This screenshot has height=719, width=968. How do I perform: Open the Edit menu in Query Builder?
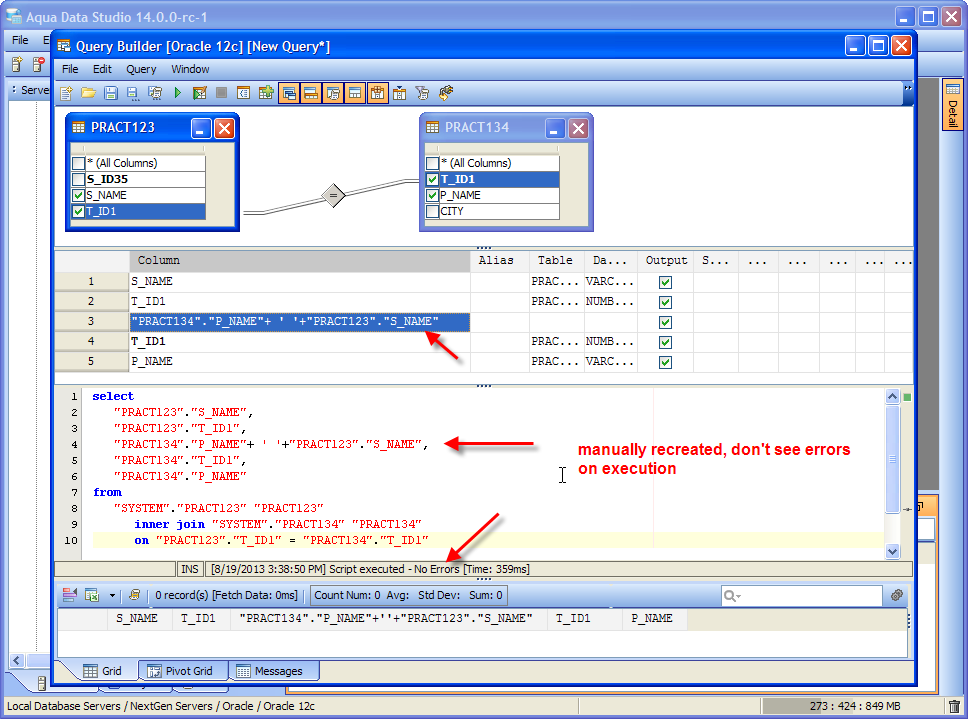click(x=102, y=69)
